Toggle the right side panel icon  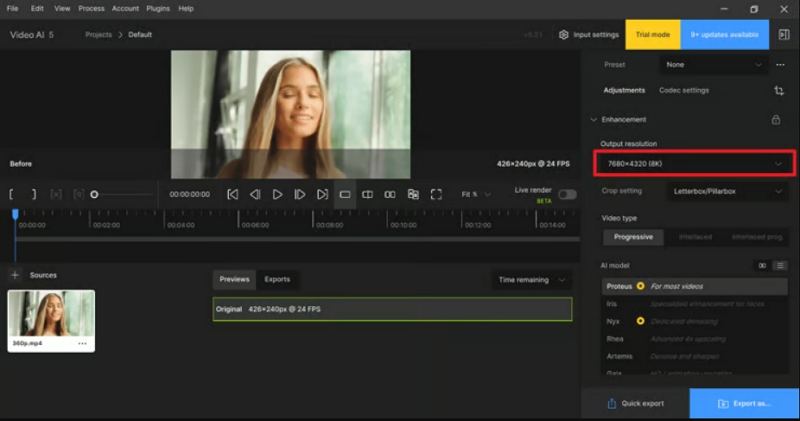tap(784, 35)
